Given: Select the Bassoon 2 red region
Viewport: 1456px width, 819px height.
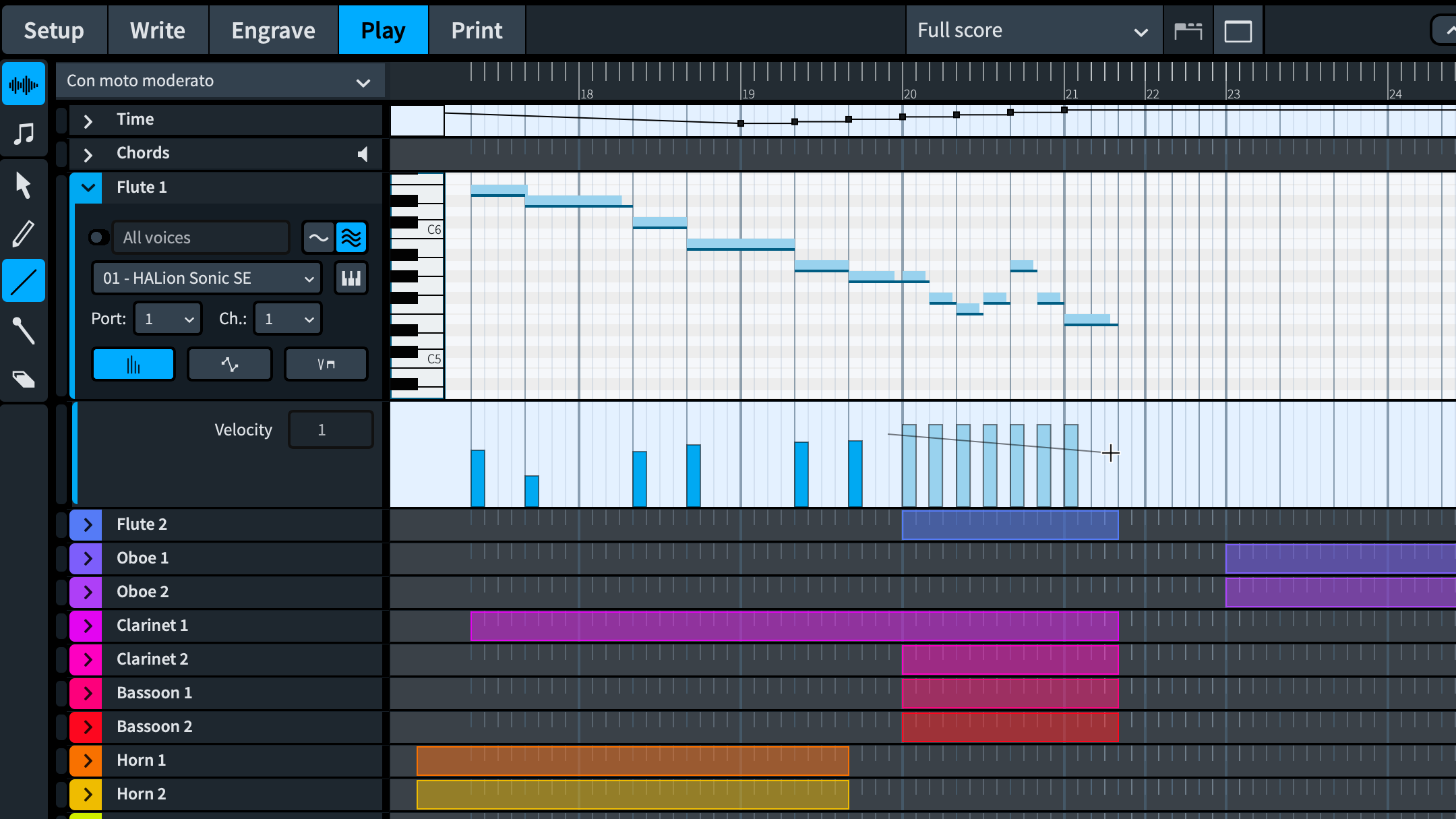Looking at the screenshot, I should point(1010,727).
